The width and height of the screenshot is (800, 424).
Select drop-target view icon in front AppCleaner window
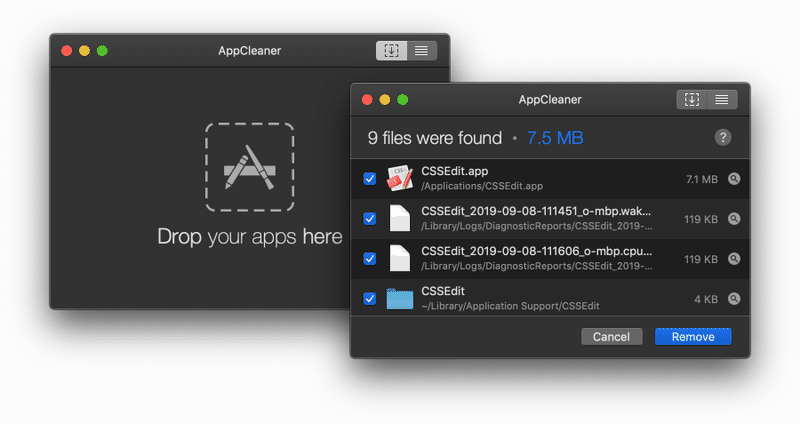click(692, 99)
